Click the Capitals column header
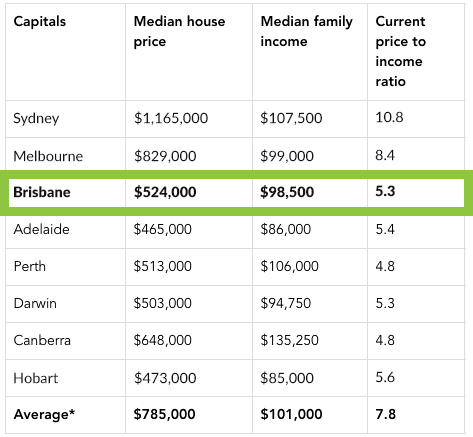Screen dimensions: 473x437 (40, 22)
